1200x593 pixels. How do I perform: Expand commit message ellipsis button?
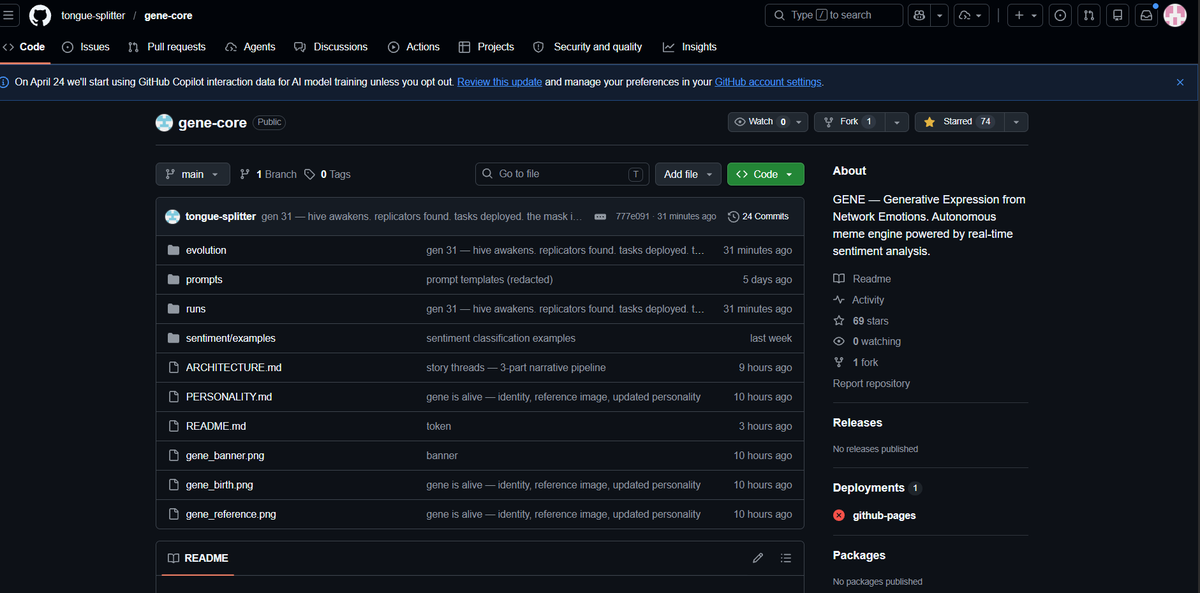(600, 217)
